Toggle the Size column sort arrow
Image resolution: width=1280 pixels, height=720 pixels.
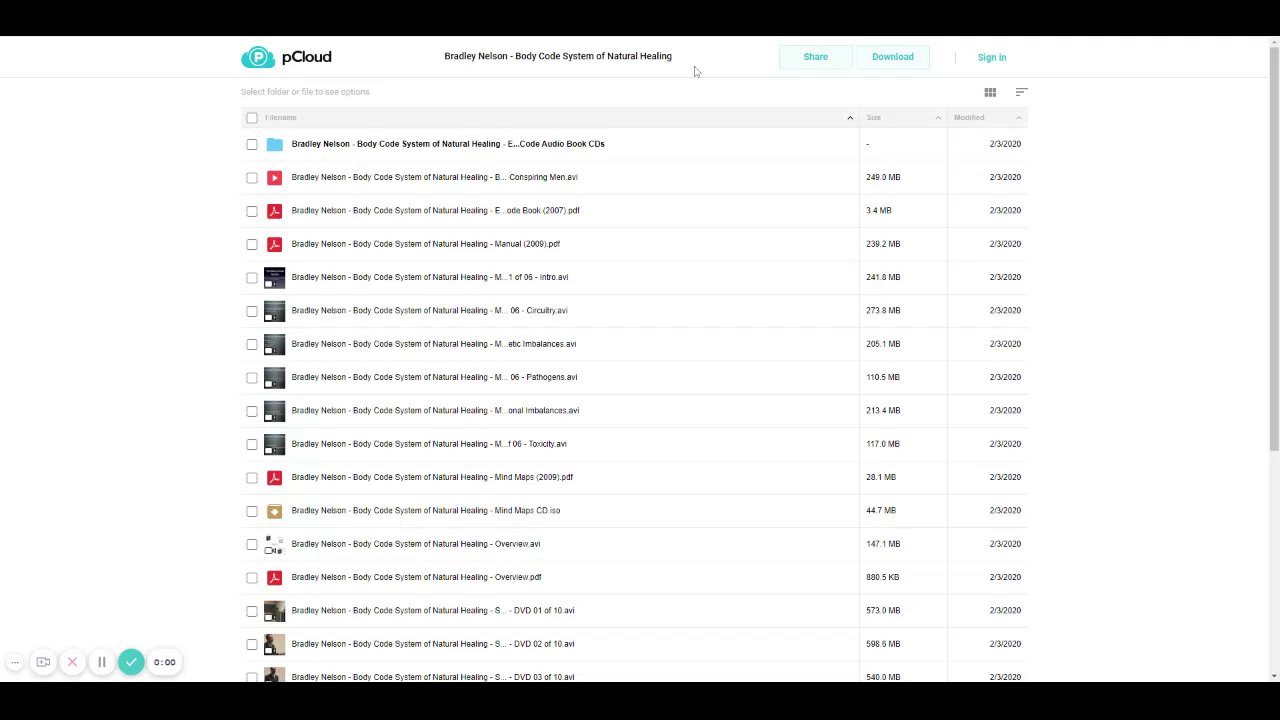click(x=938, y=118)
